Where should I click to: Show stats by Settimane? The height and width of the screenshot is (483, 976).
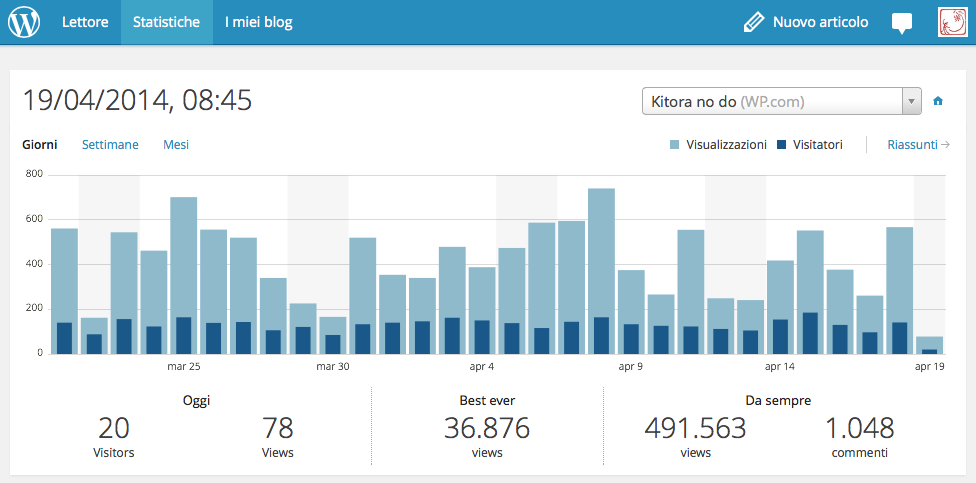point(110,145)
